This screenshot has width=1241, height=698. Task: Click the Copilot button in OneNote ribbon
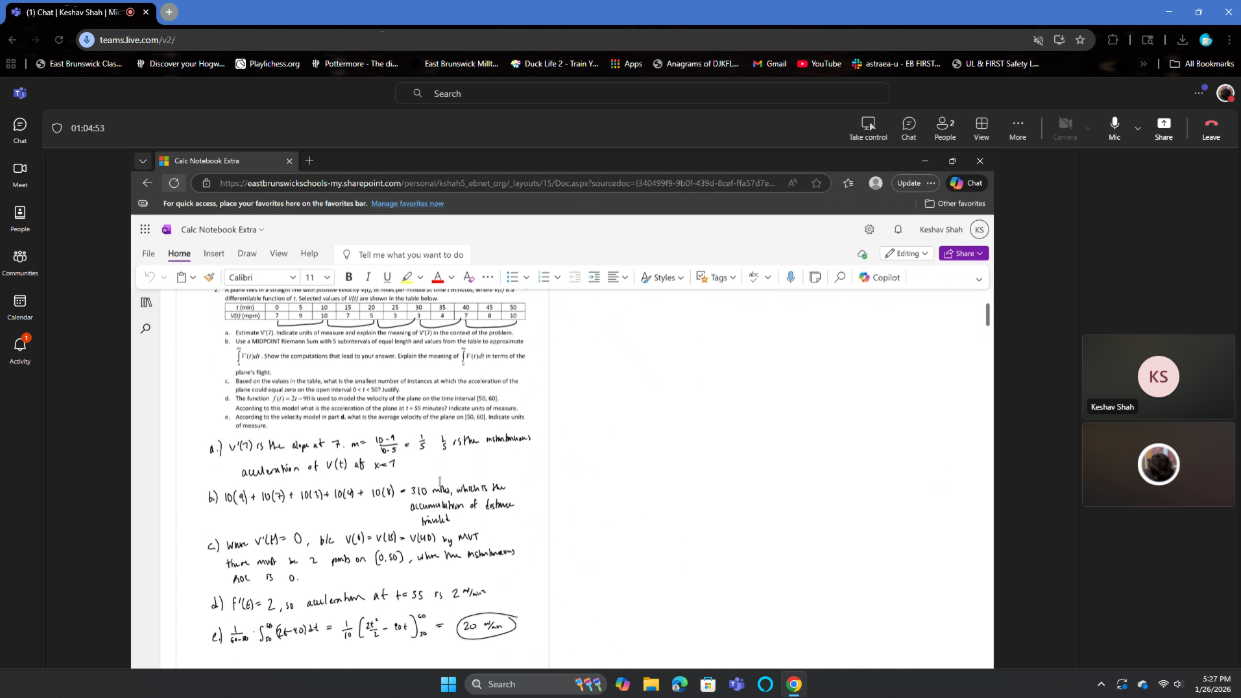click(879, 277)
